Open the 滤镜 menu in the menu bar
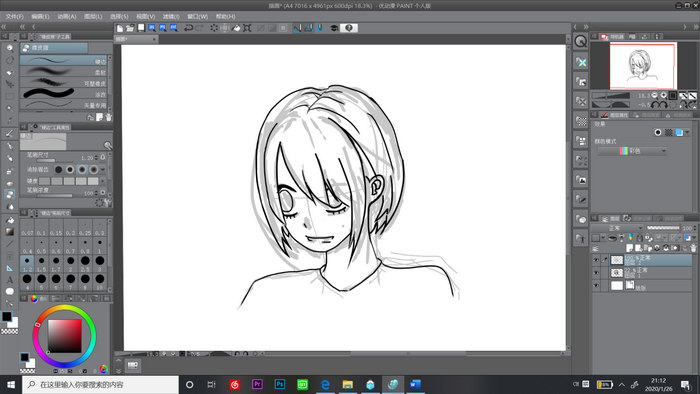This screenshot has width=700, height=394. pyautogui.click(x=171, y=17)
